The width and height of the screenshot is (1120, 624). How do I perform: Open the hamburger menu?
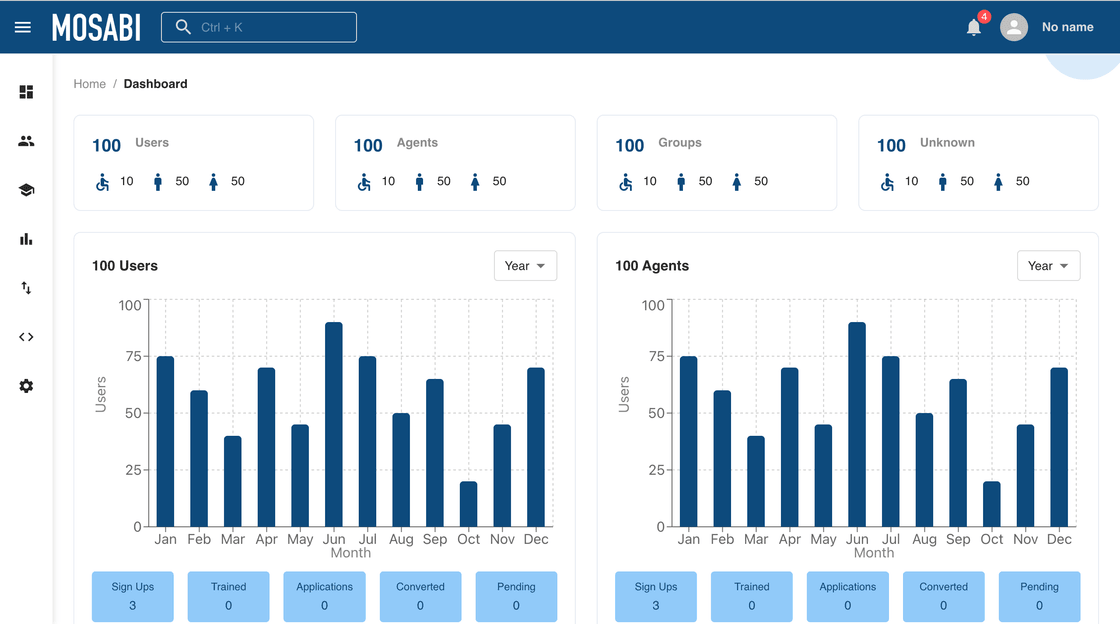click(x=23, y=27)
